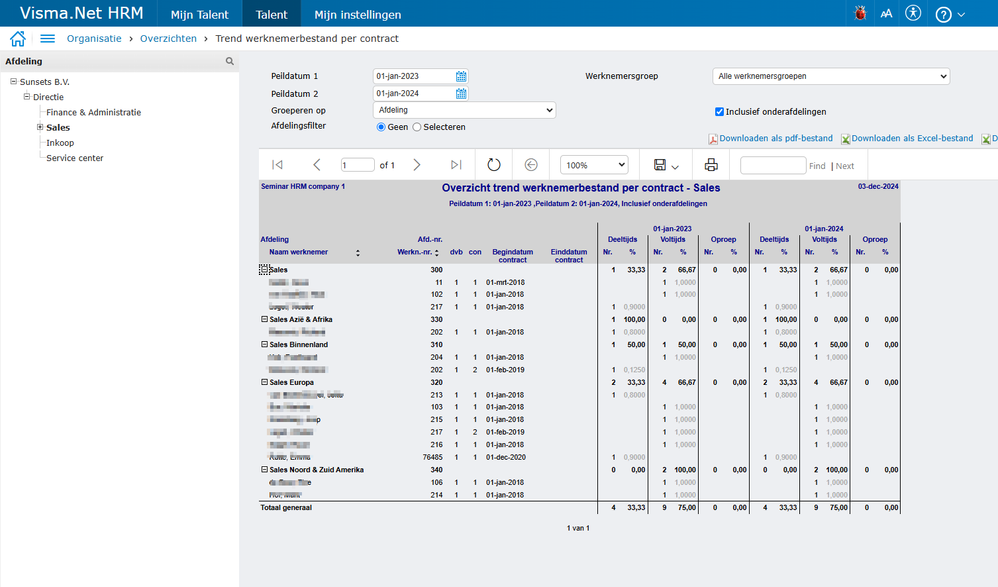Search departments using magnifier icon
This screenshot has width=998, height=587.
(230, 62)
